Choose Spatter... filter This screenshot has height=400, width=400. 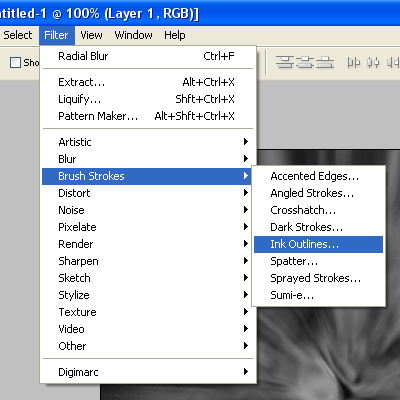[318, 261]
